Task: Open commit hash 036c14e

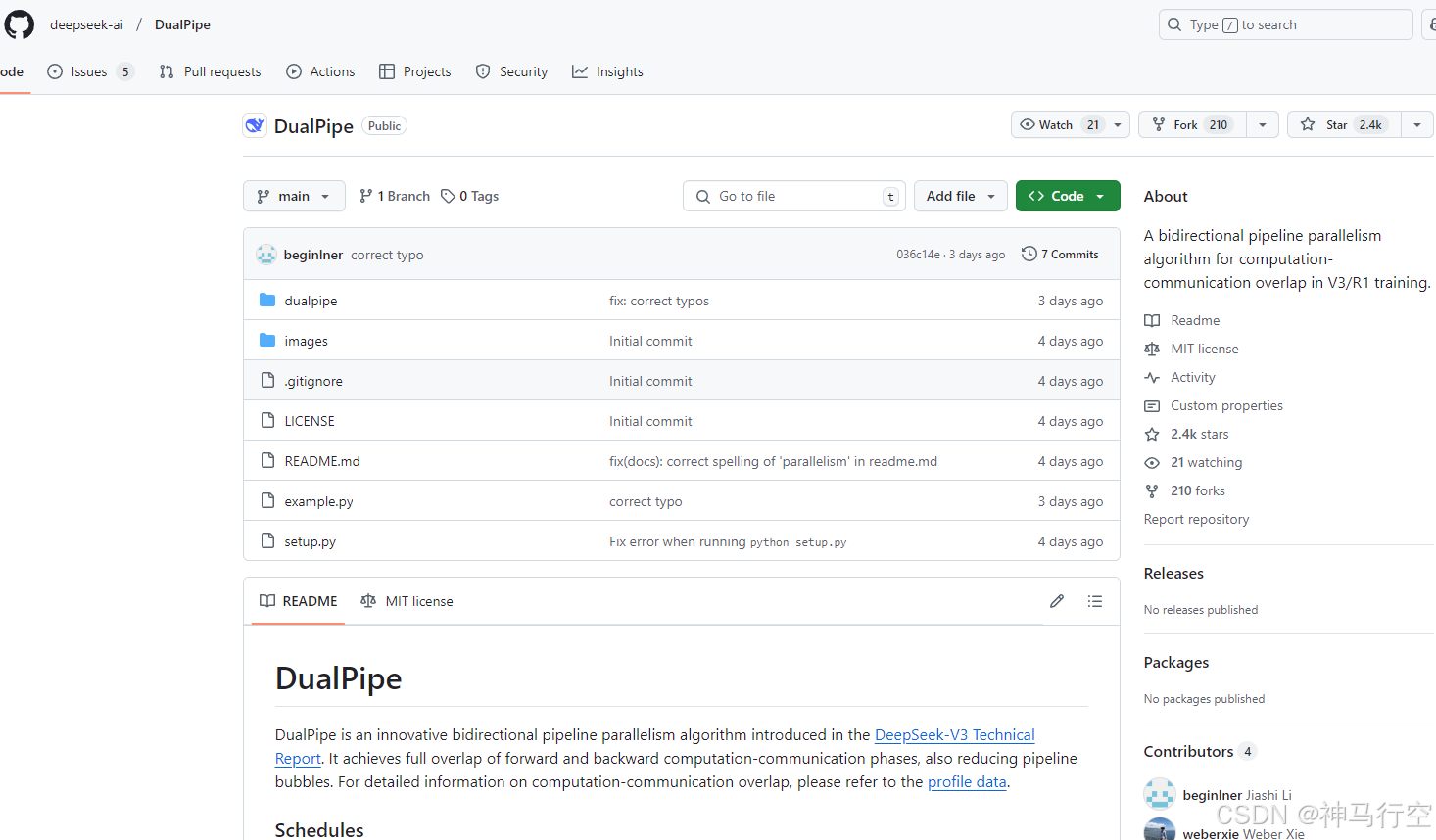Action: coord(918,255)
